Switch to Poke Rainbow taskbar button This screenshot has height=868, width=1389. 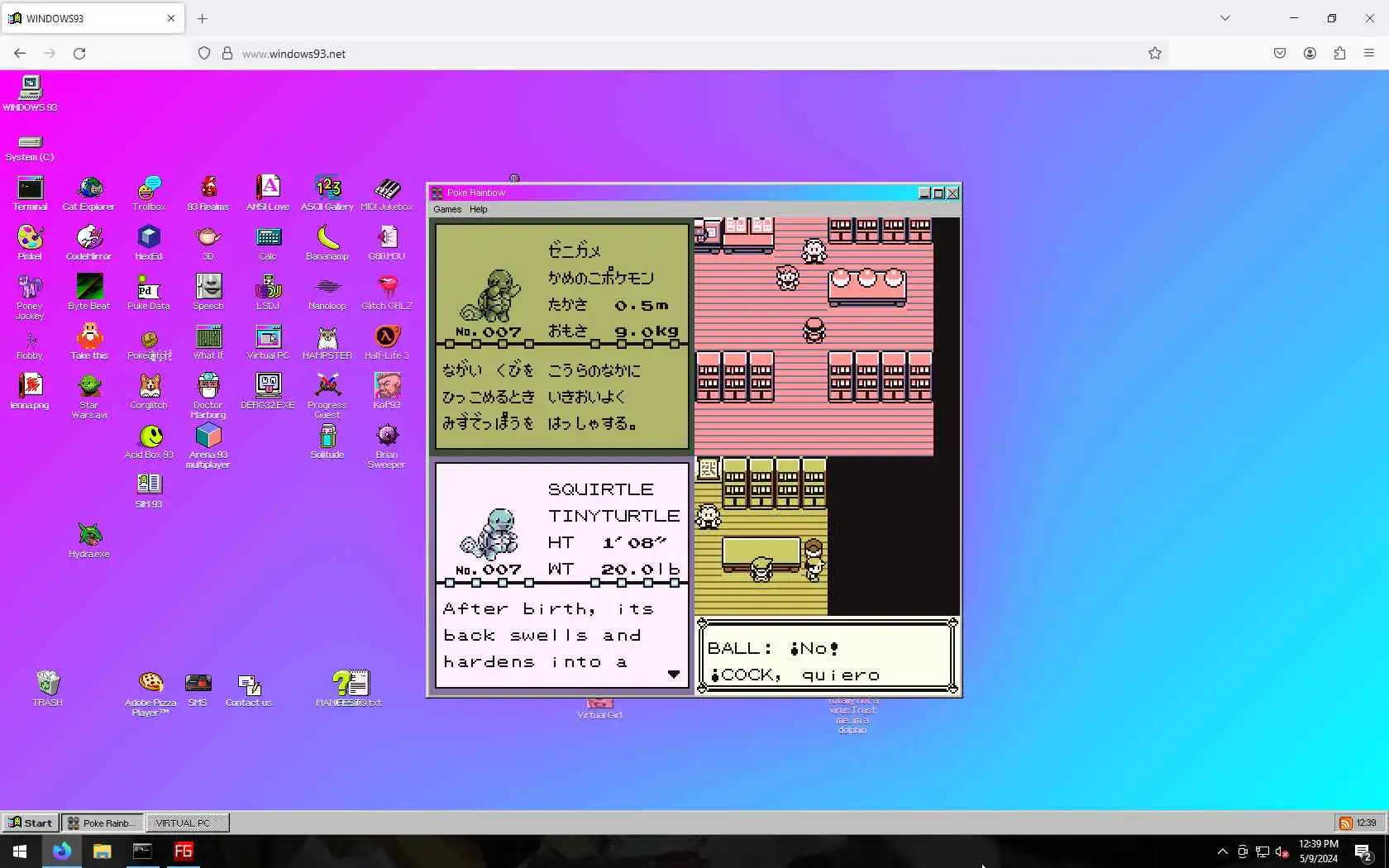pos(103,823)
